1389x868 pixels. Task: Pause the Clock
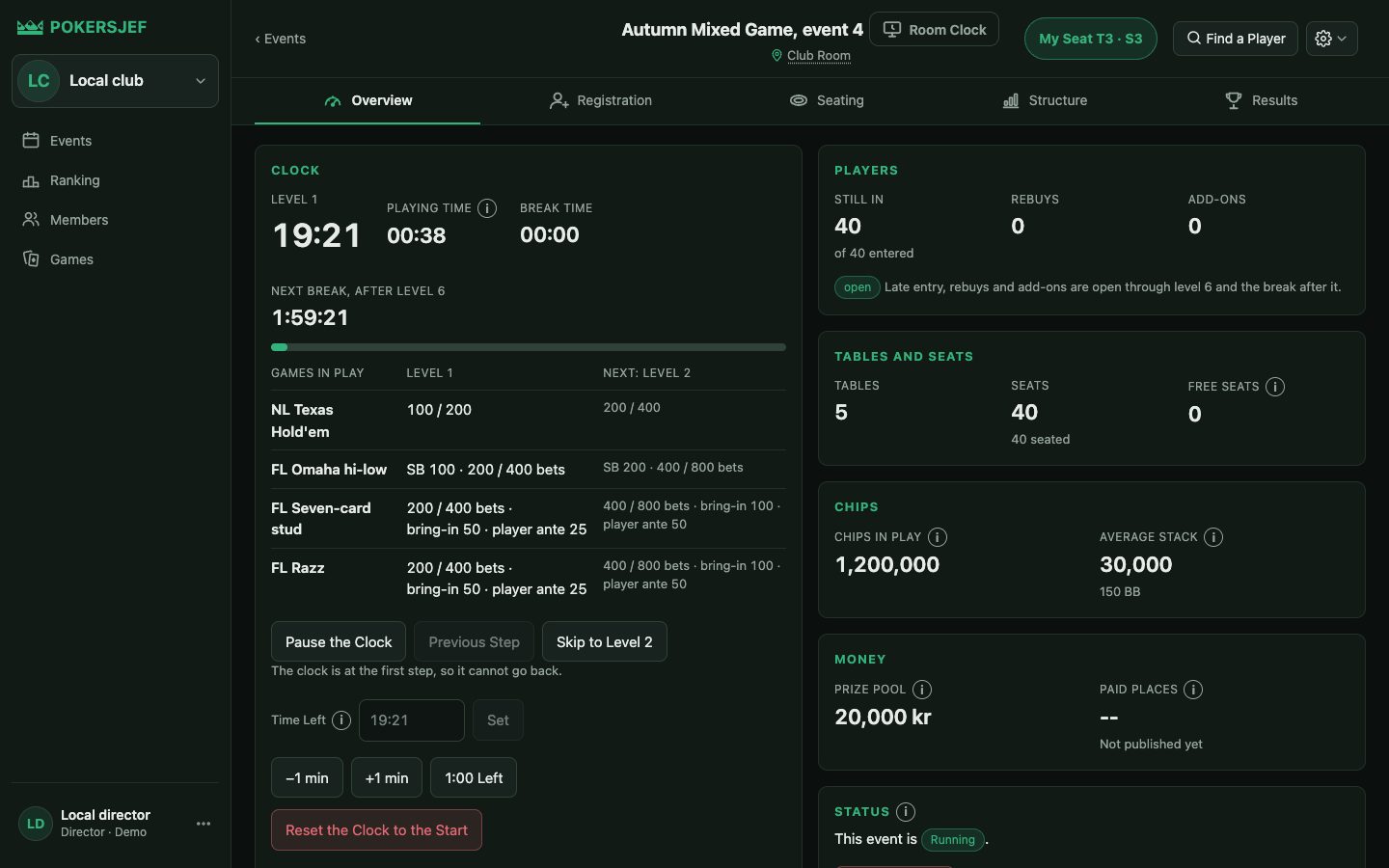339,642
